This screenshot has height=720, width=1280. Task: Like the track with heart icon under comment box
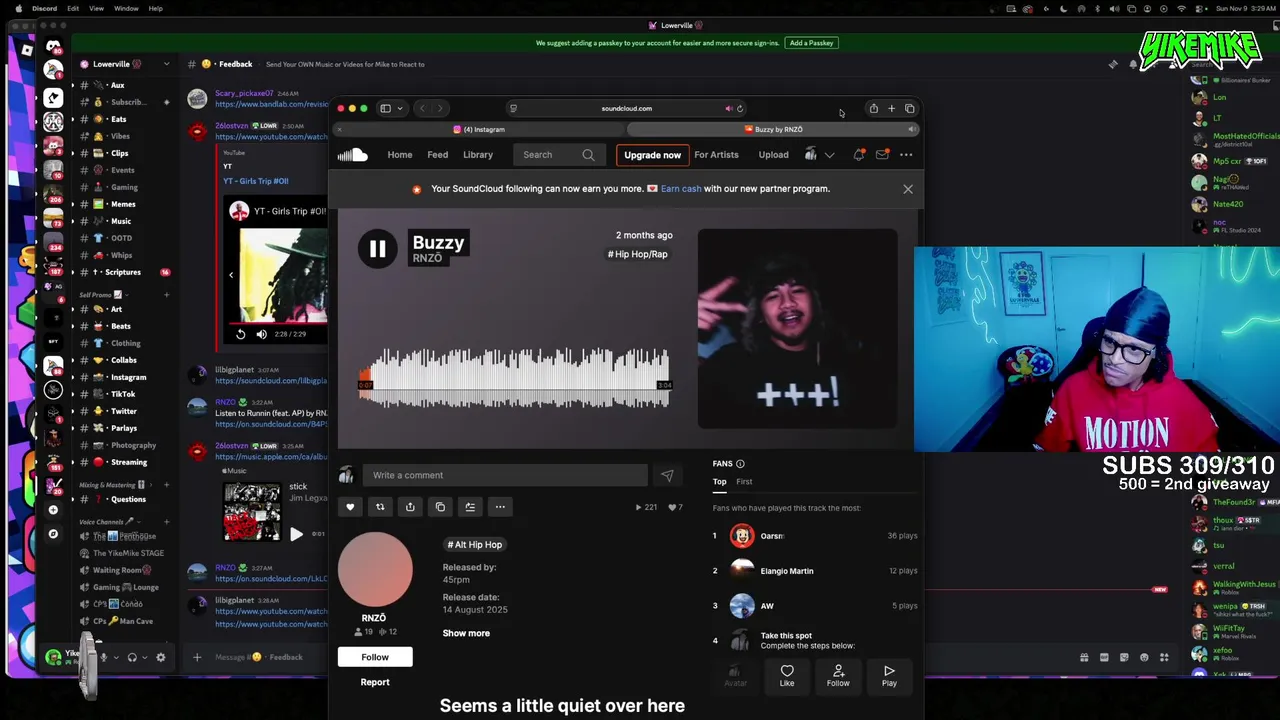pyautogui.click(x=350, y=507)
